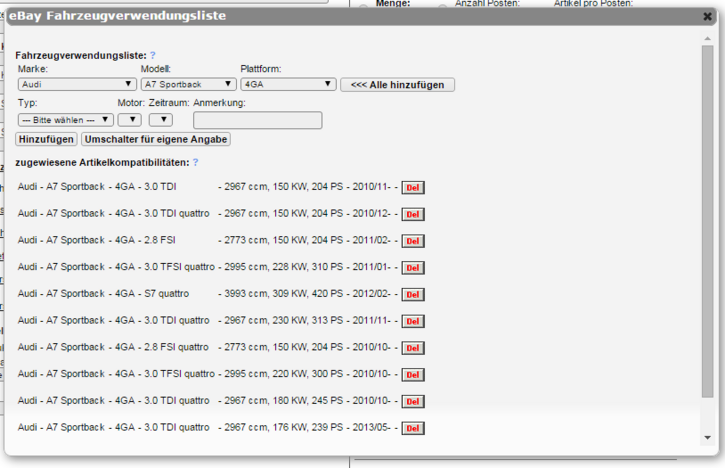Image resolution: width=725 pixels, height=468 pixels.
Task: Close the eBay Fahrzeugverwendungsliste dialog
Action: 707,16
